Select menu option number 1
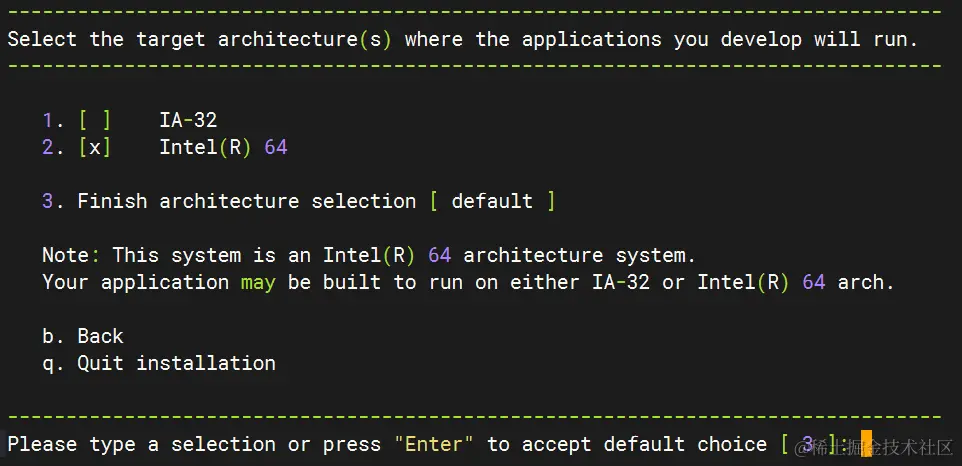962x466 pixels. [53, 120]
